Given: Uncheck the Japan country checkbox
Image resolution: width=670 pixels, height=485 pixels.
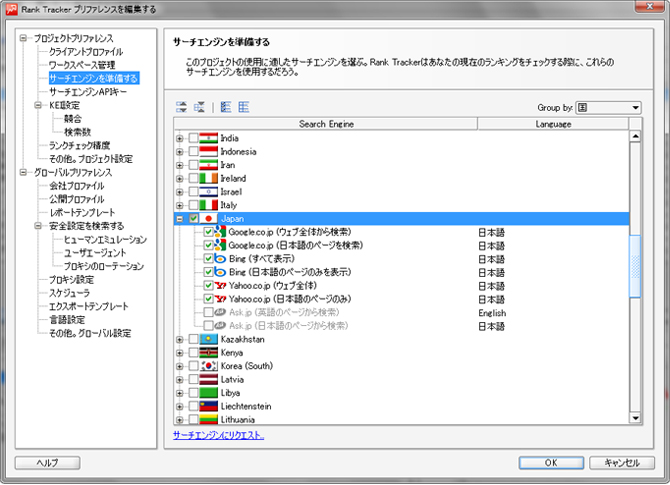Looking at the screenshot, I should point(194,218).
